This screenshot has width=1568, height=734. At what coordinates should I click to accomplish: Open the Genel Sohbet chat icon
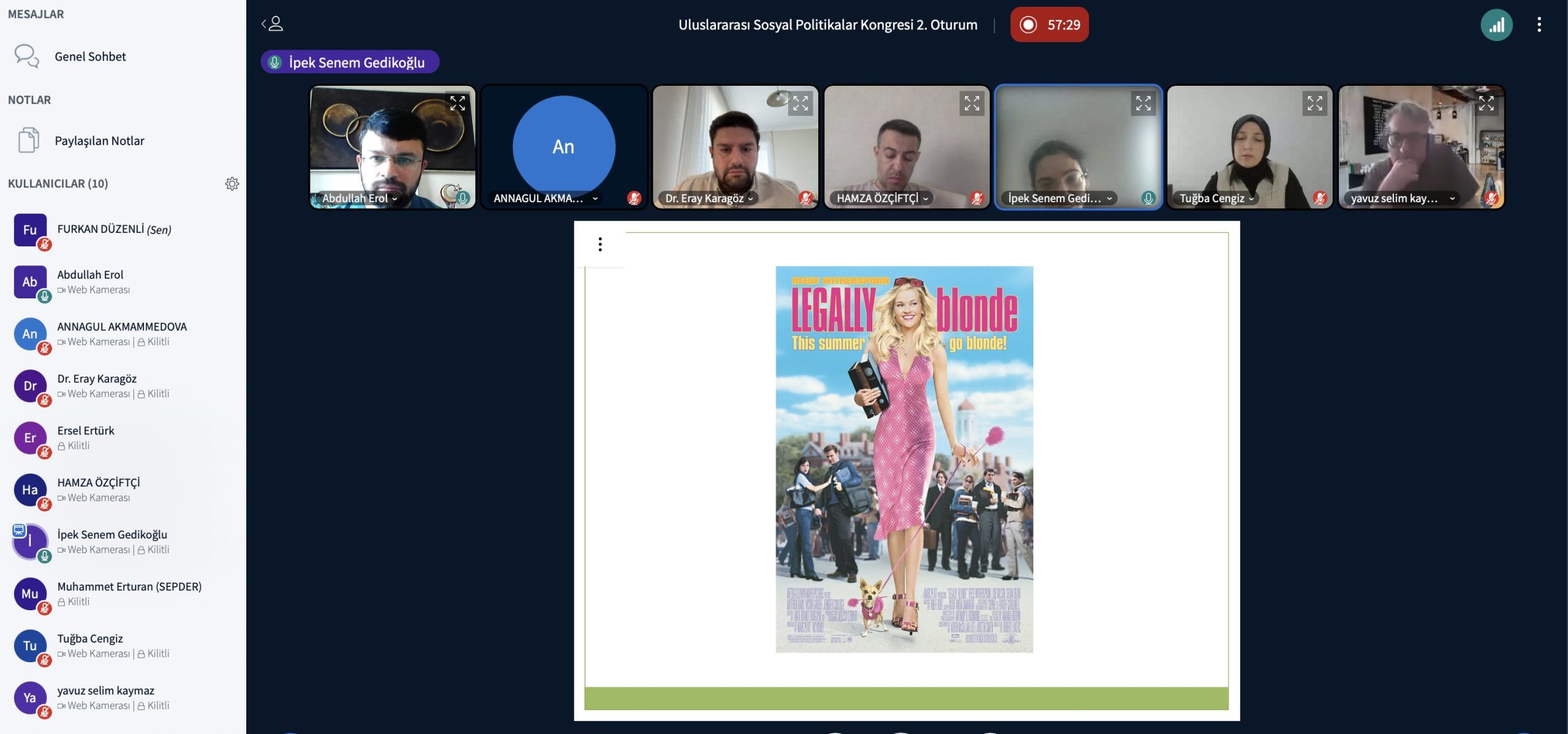27,56
